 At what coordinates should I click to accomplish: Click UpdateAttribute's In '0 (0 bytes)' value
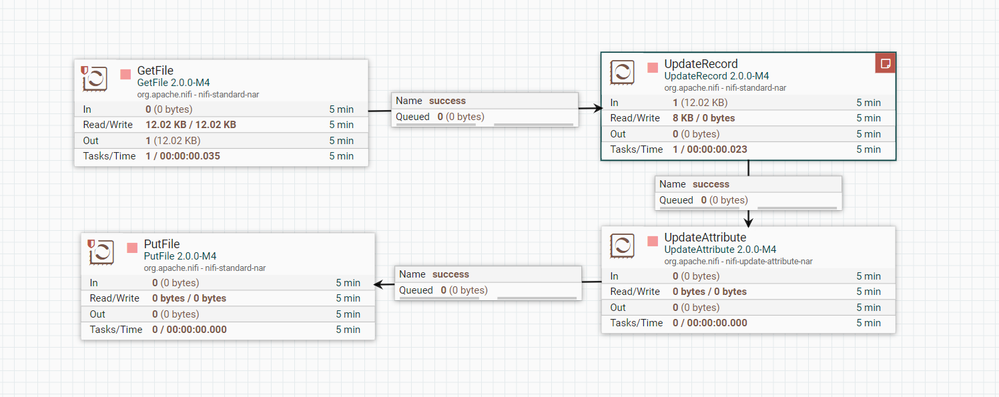point(696,276)
